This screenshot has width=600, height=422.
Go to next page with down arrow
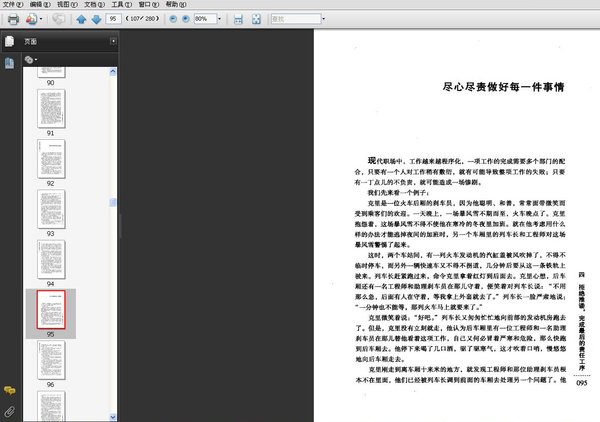click(x=95, y=19)
